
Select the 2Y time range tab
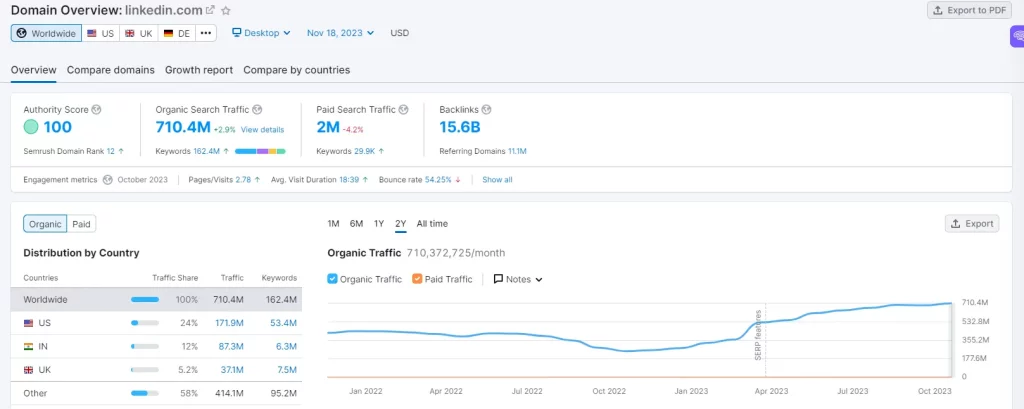pos(400,223)
